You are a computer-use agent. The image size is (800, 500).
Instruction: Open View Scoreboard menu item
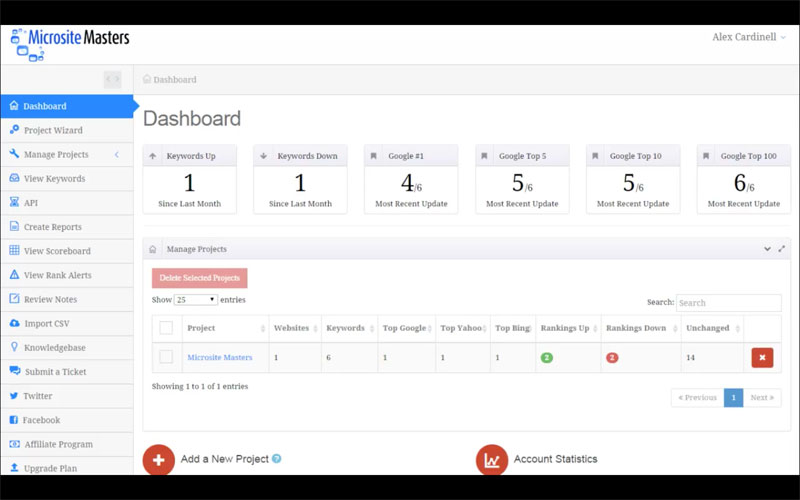click(x=67, y=251)
